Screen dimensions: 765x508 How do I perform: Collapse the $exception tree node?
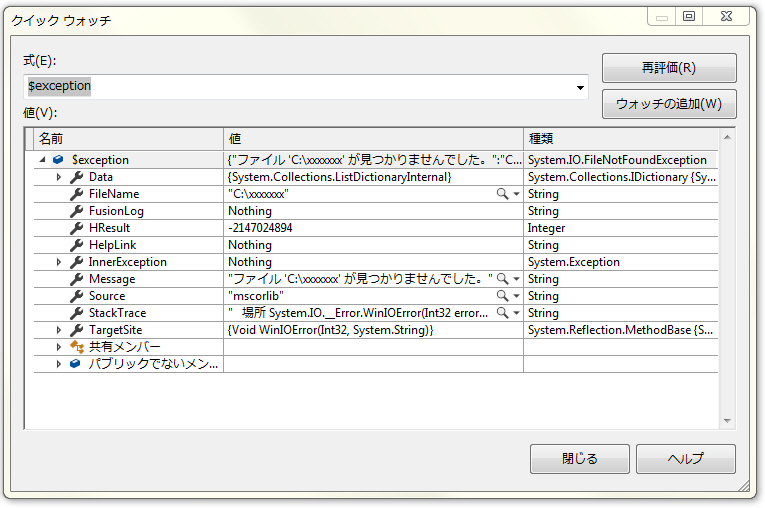[43, 160]
